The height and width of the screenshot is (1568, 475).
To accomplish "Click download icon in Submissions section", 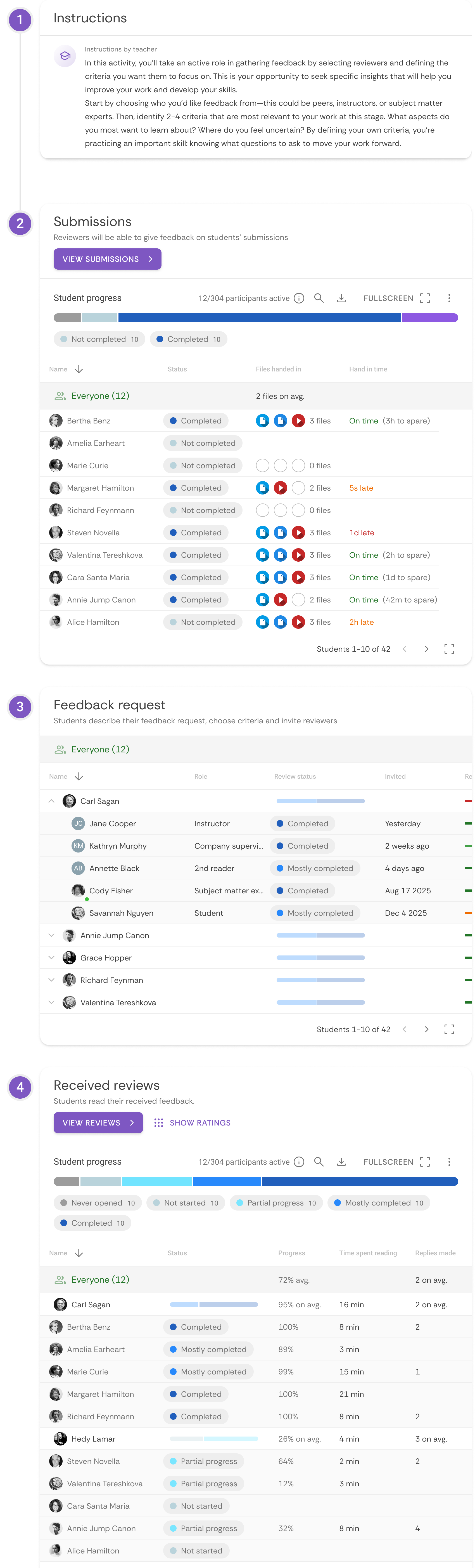I will click(341, 298).
